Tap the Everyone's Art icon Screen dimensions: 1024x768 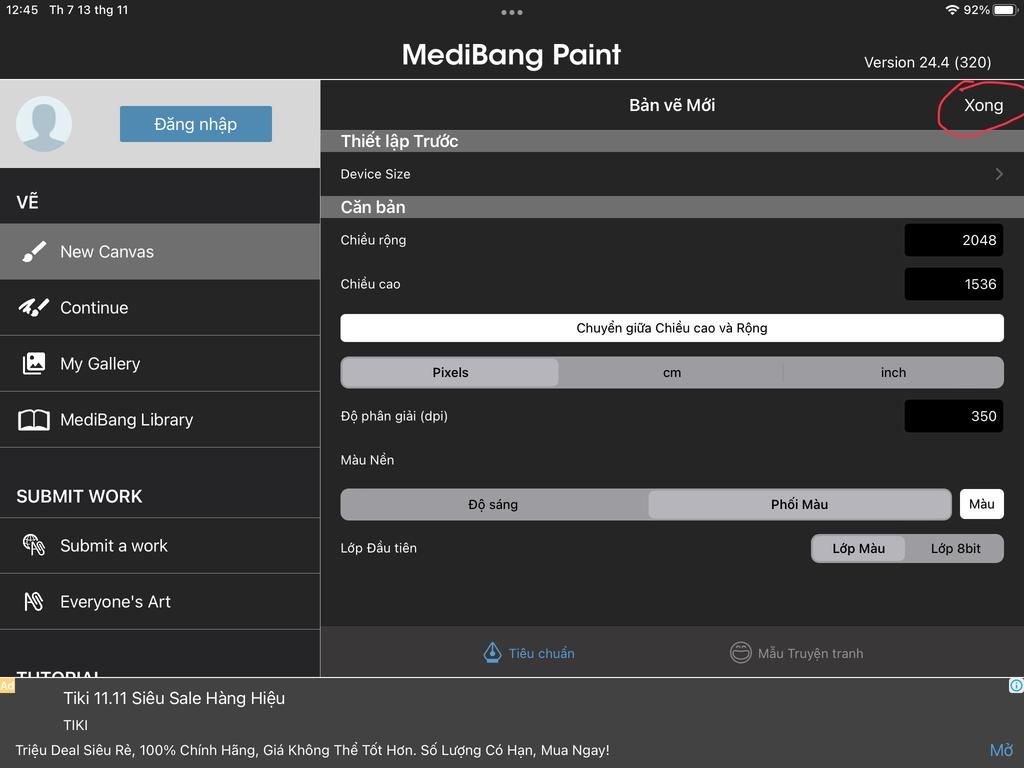[x=34, y=601]
